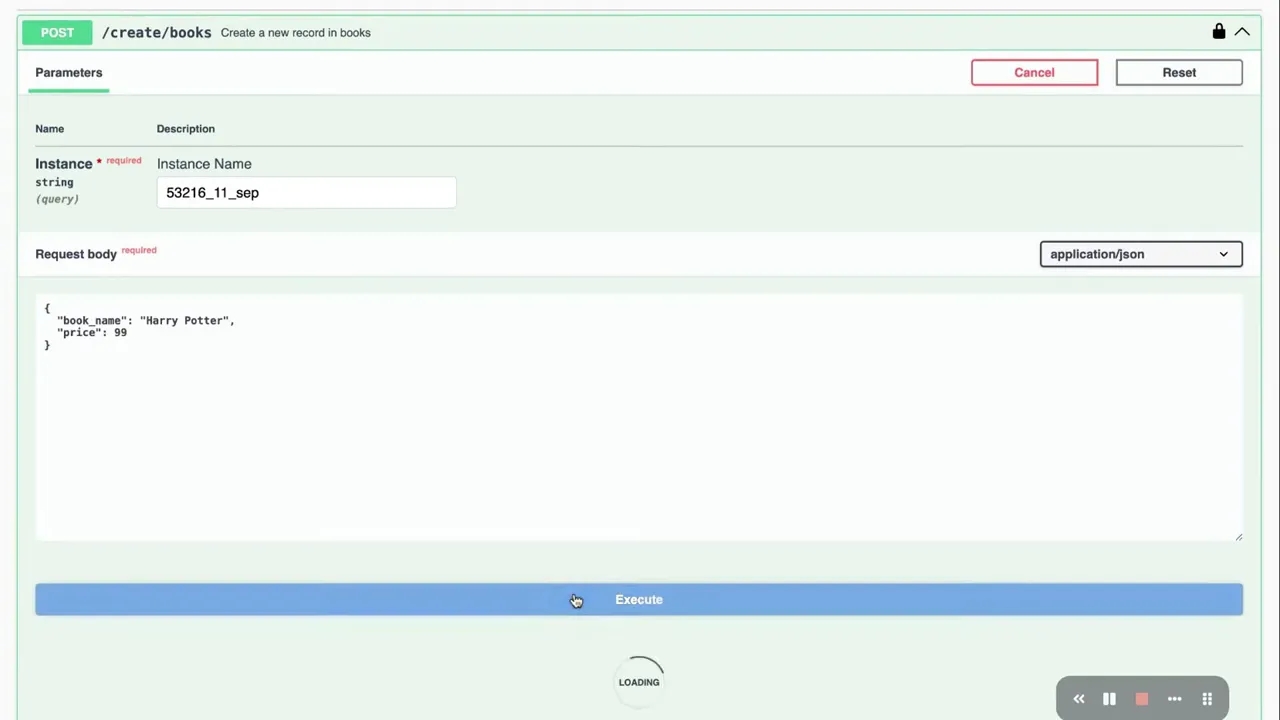Select the Parameters tab
This screenshot has height=720, width=1280.
(69, 72)
